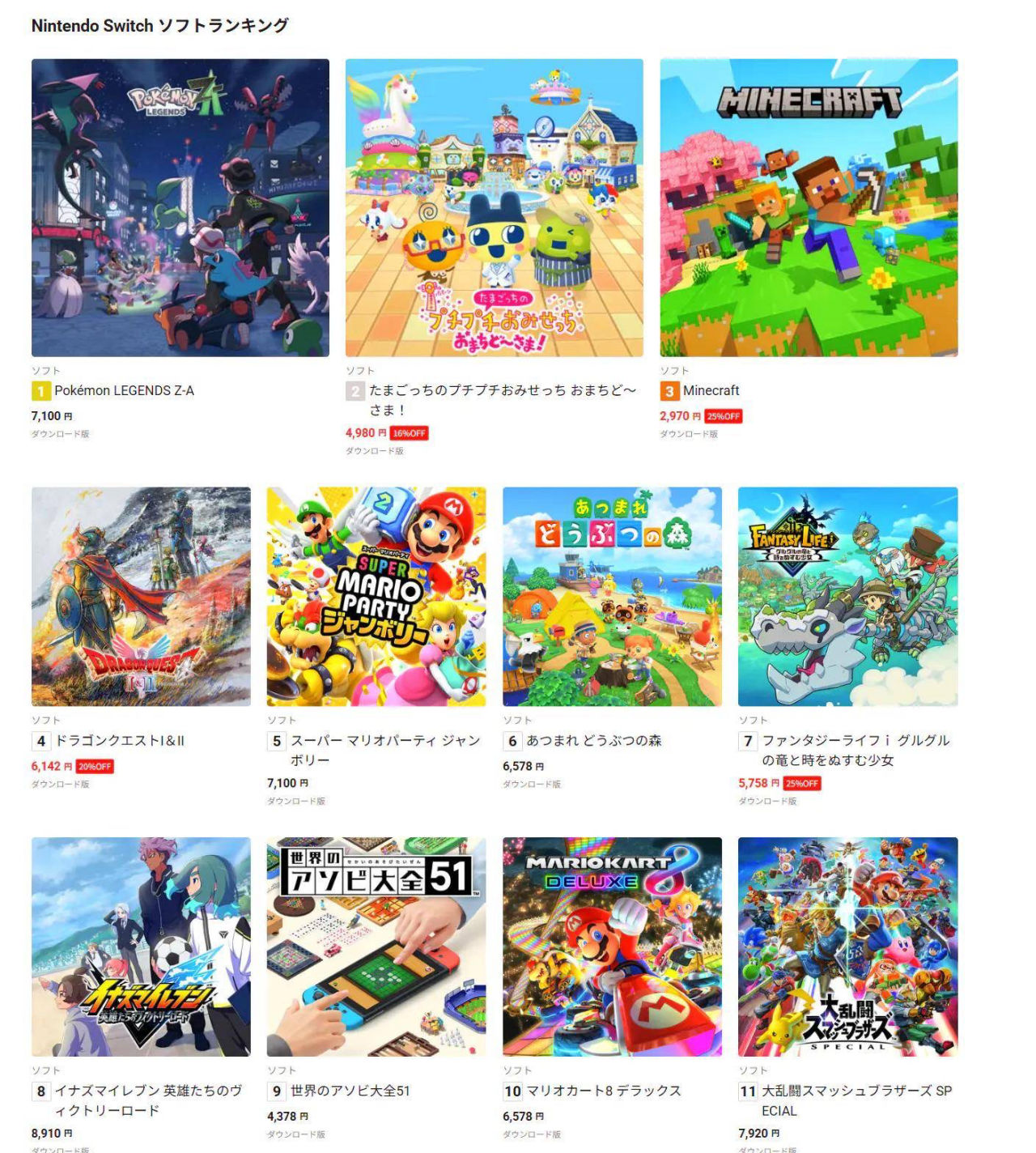The height and width of the screenshot is (1153, 1036).
Task: Open the Minecraft cover image
Action: coord(809,207)
